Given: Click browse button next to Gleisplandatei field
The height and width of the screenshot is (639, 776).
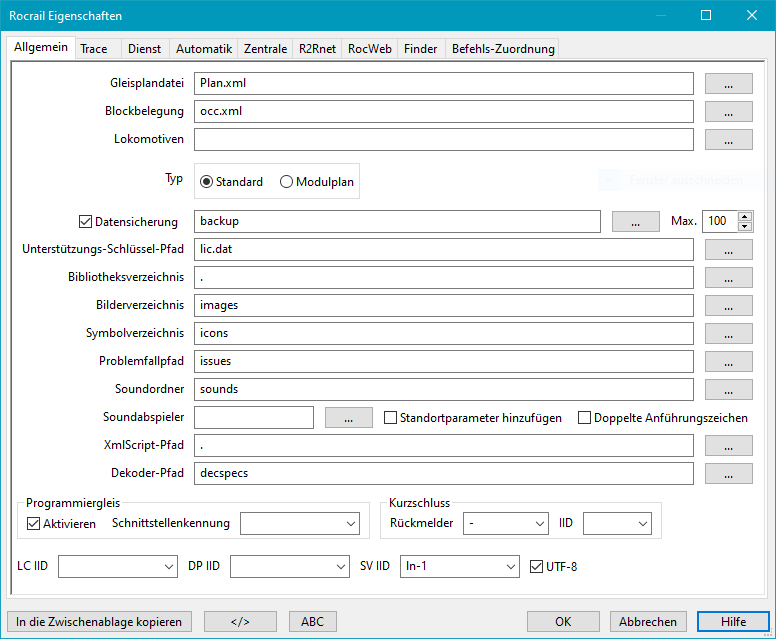Looking at the screenshot, I should (x=728, y=84).
